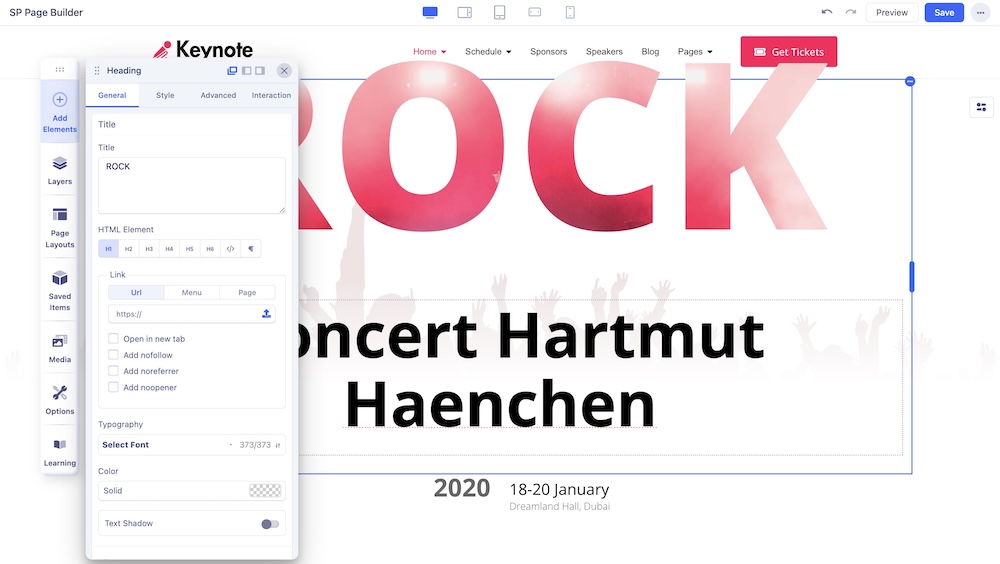This screenshot has height=564, width=1000.
Task: Open the Add Elements panel
Action: click(x=59, y=111)
